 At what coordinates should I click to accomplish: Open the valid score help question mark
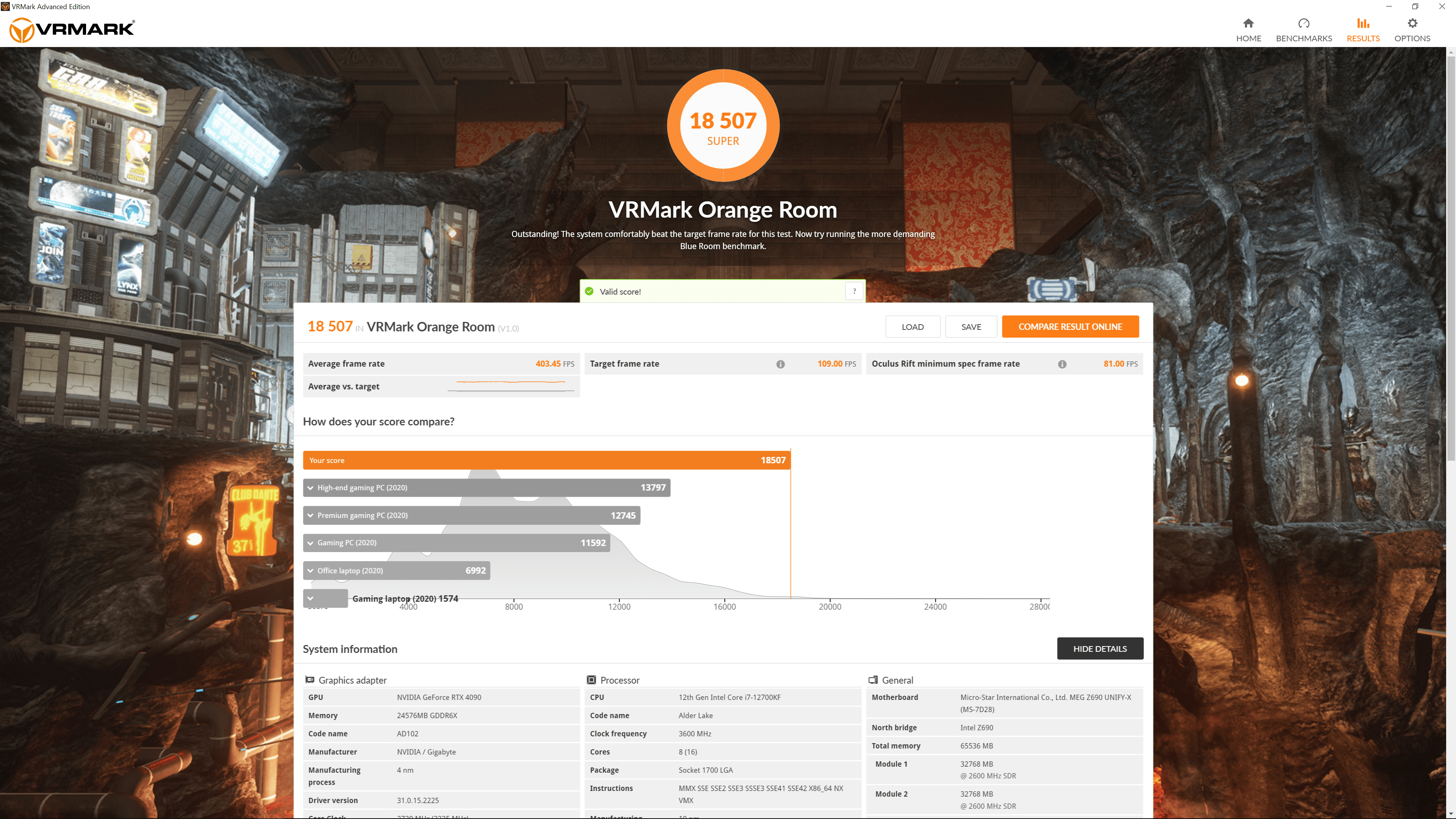854,291
